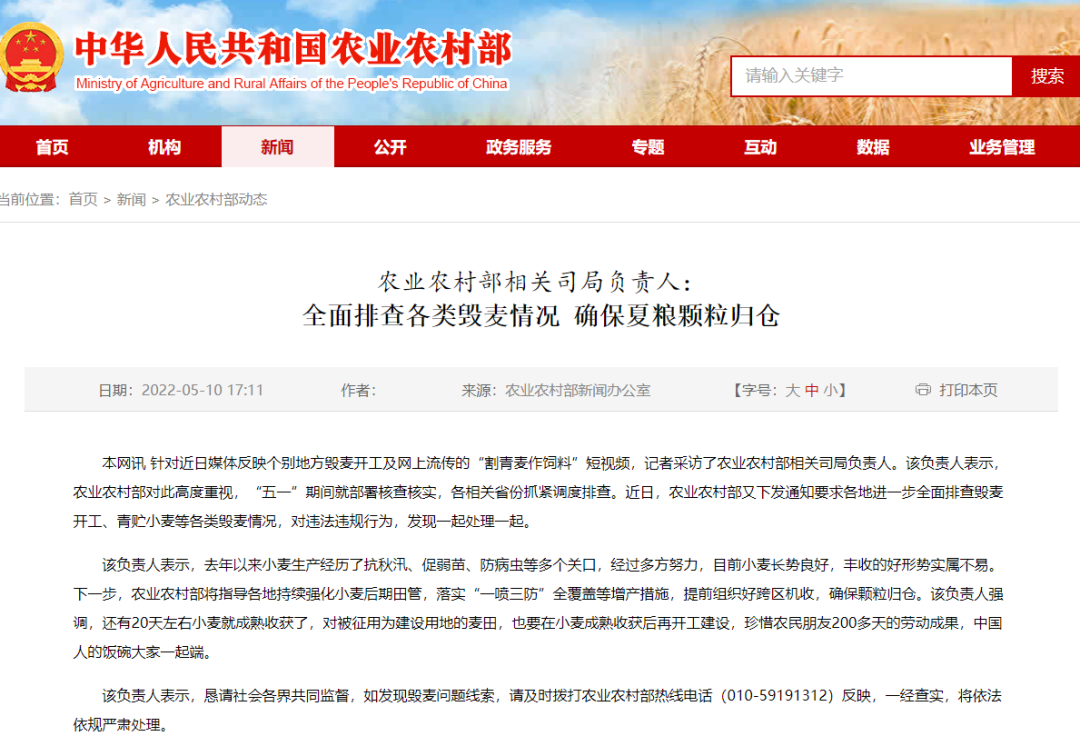
Task: Set font size to 小
Action: click(x=831, y=391)
